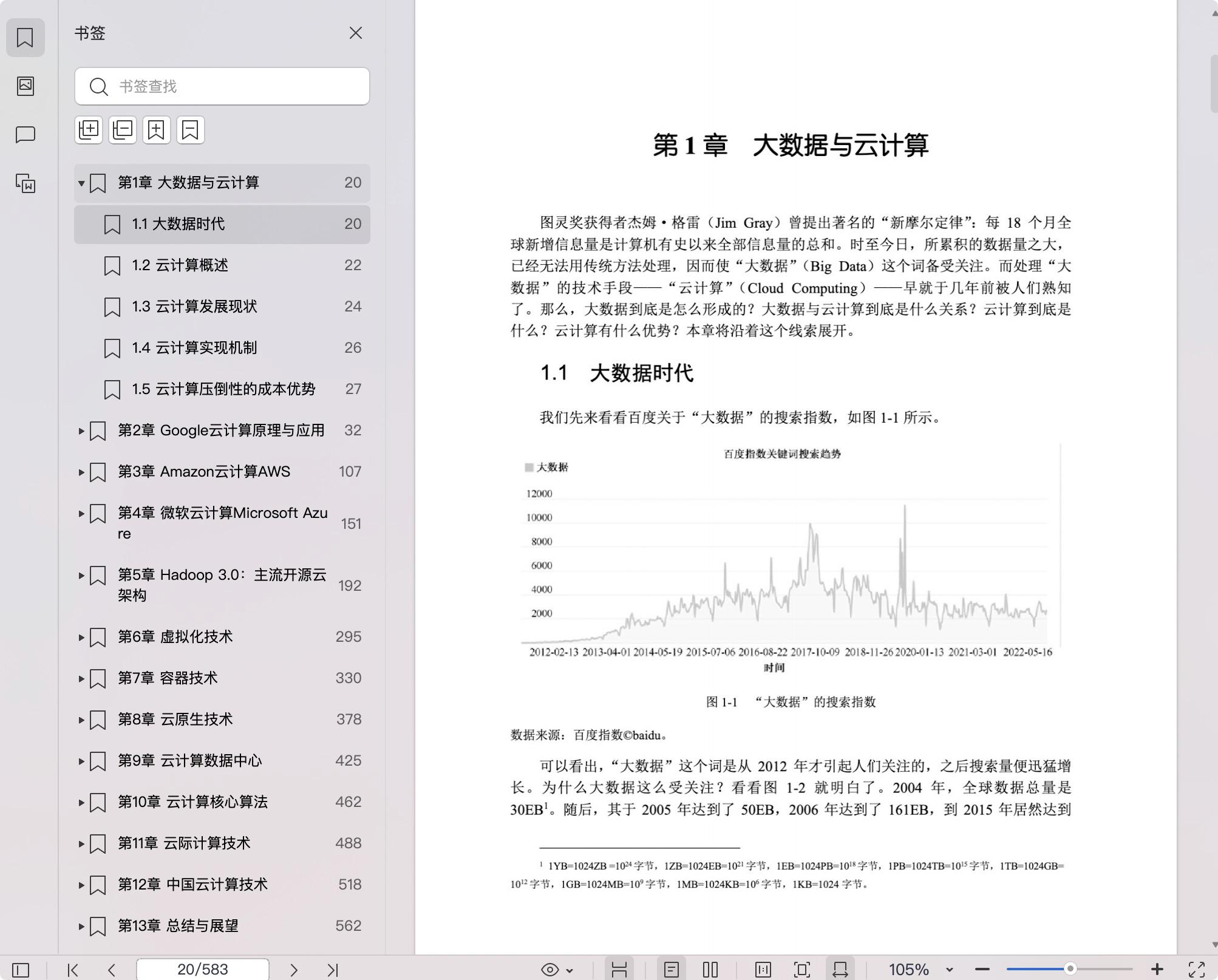This screenshot has height=980, width=1218.
Task: Expand 第11章 云际计算技术 arrow
Action: (81, 843)
